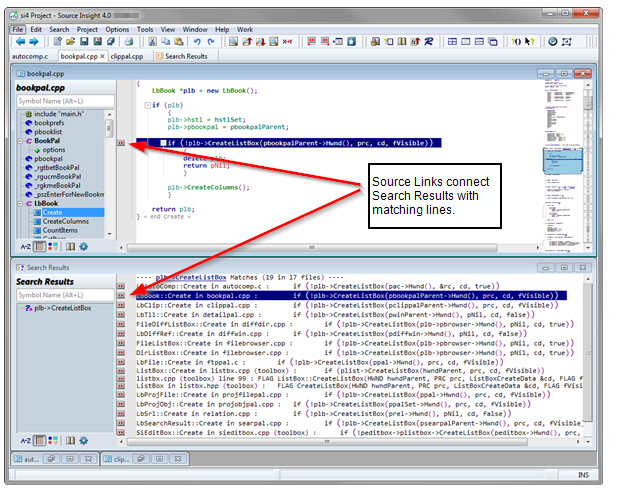Click the Symbol Name field in Search Results panel
Viewport: 621px width, 494px height.
pos(65,295)
